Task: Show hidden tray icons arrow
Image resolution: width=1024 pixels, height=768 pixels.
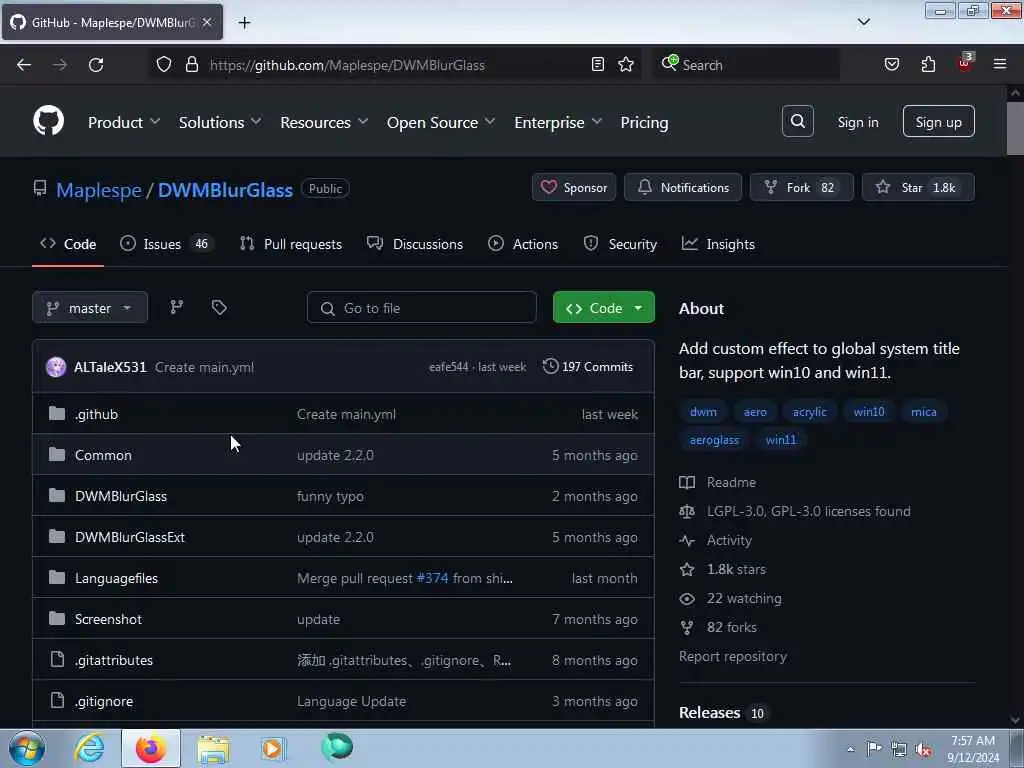Action: point(850,749)
